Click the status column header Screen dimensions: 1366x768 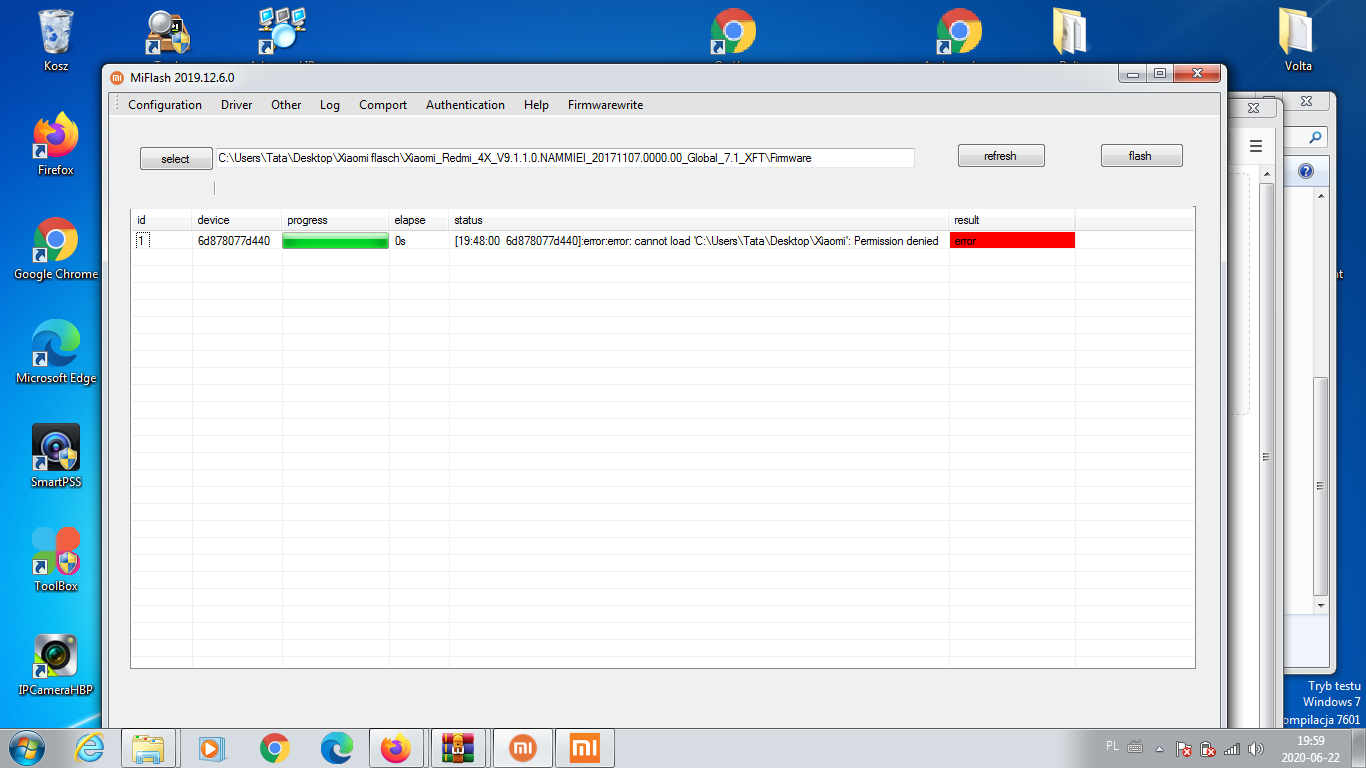click(699, 220)
